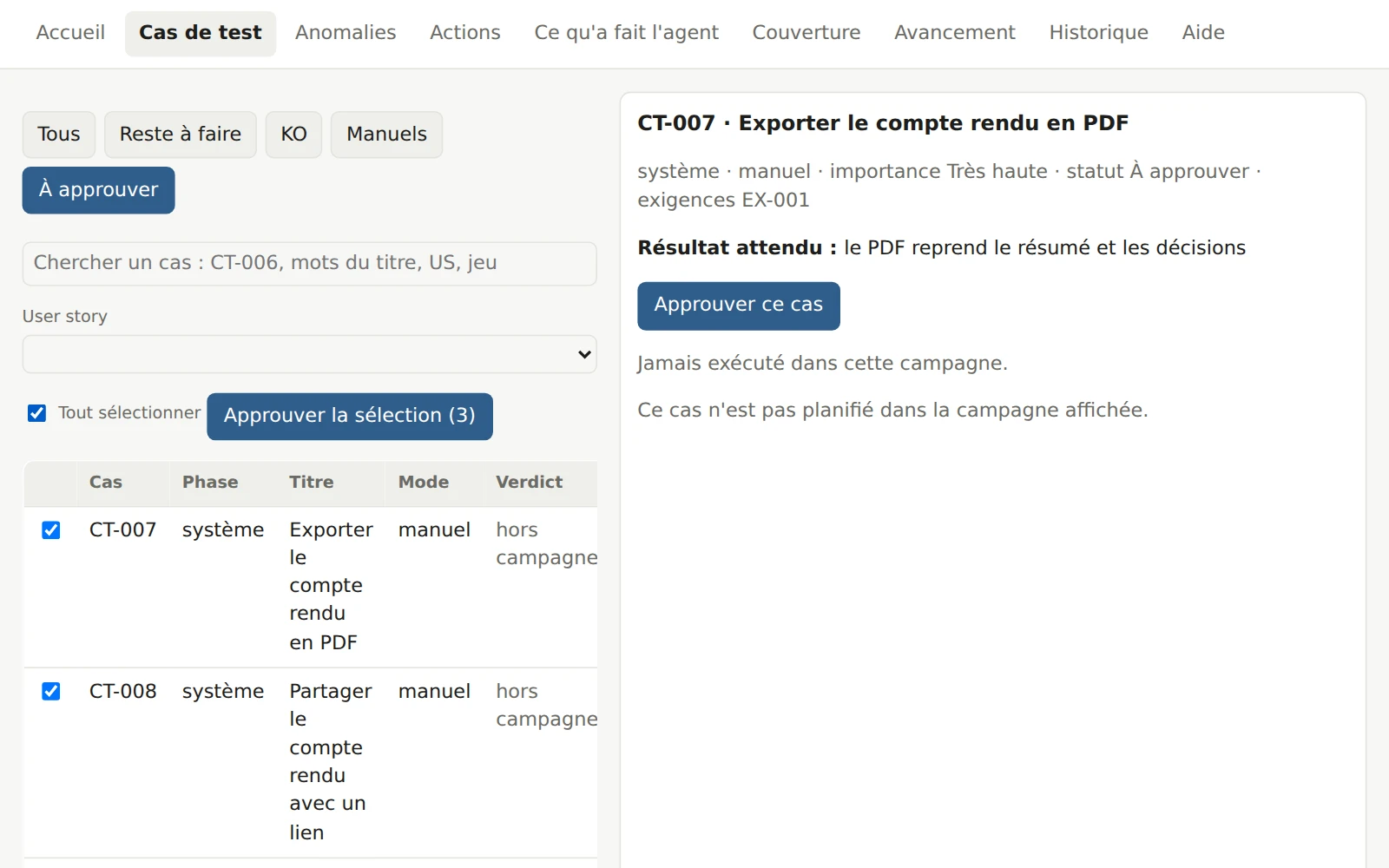This screenshot has width=1389, height=868.
Task: Uncheck the CT-008 row checkbox
Action: (x=51, y=692)
